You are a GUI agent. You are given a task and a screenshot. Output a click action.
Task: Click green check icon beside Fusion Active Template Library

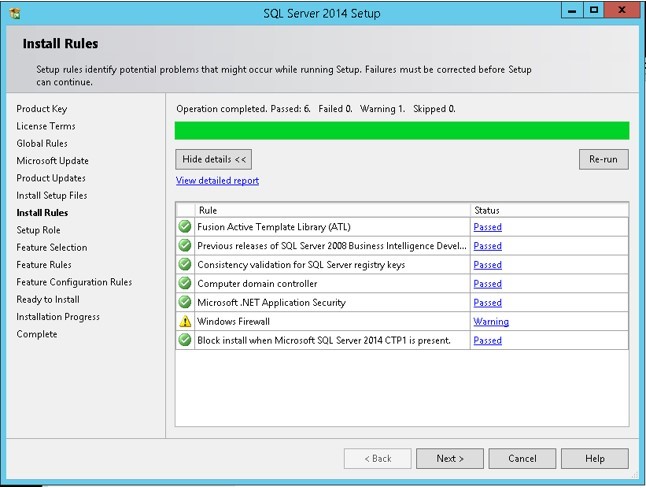pos(185,227)
